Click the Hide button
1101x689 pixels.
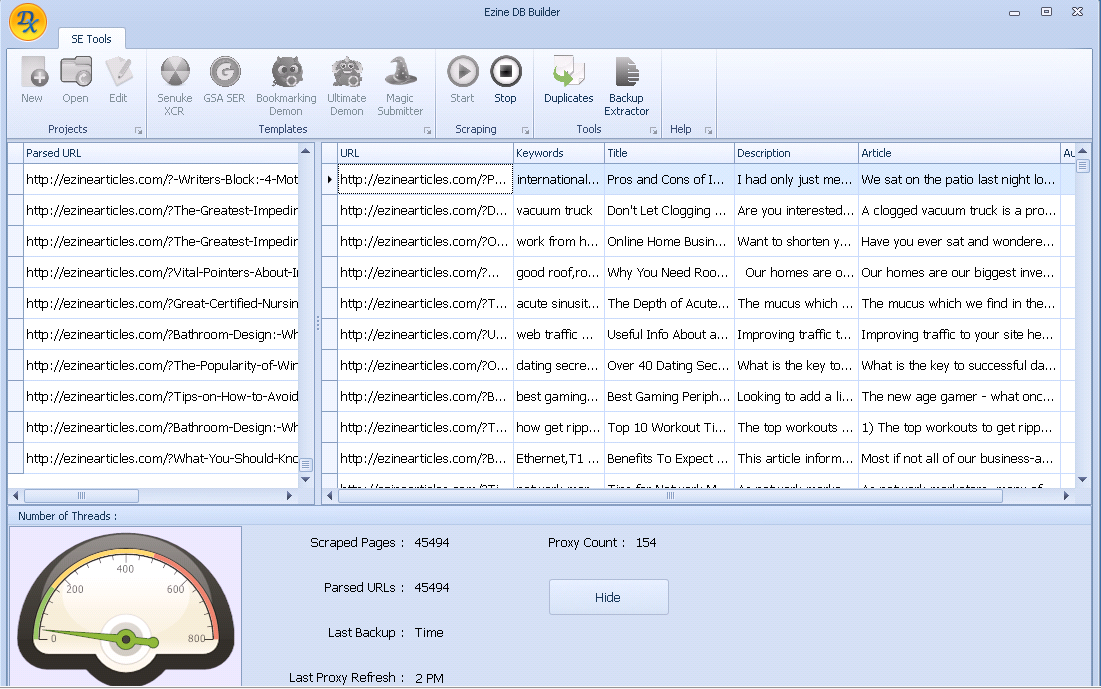click(x=608, y=597)
